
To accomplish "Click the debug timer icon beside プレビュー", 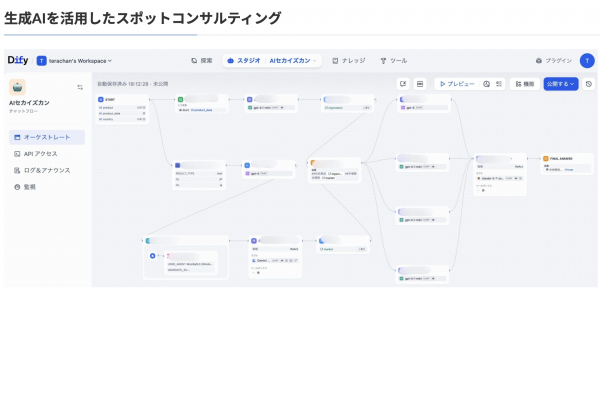I will coord(486,84).
